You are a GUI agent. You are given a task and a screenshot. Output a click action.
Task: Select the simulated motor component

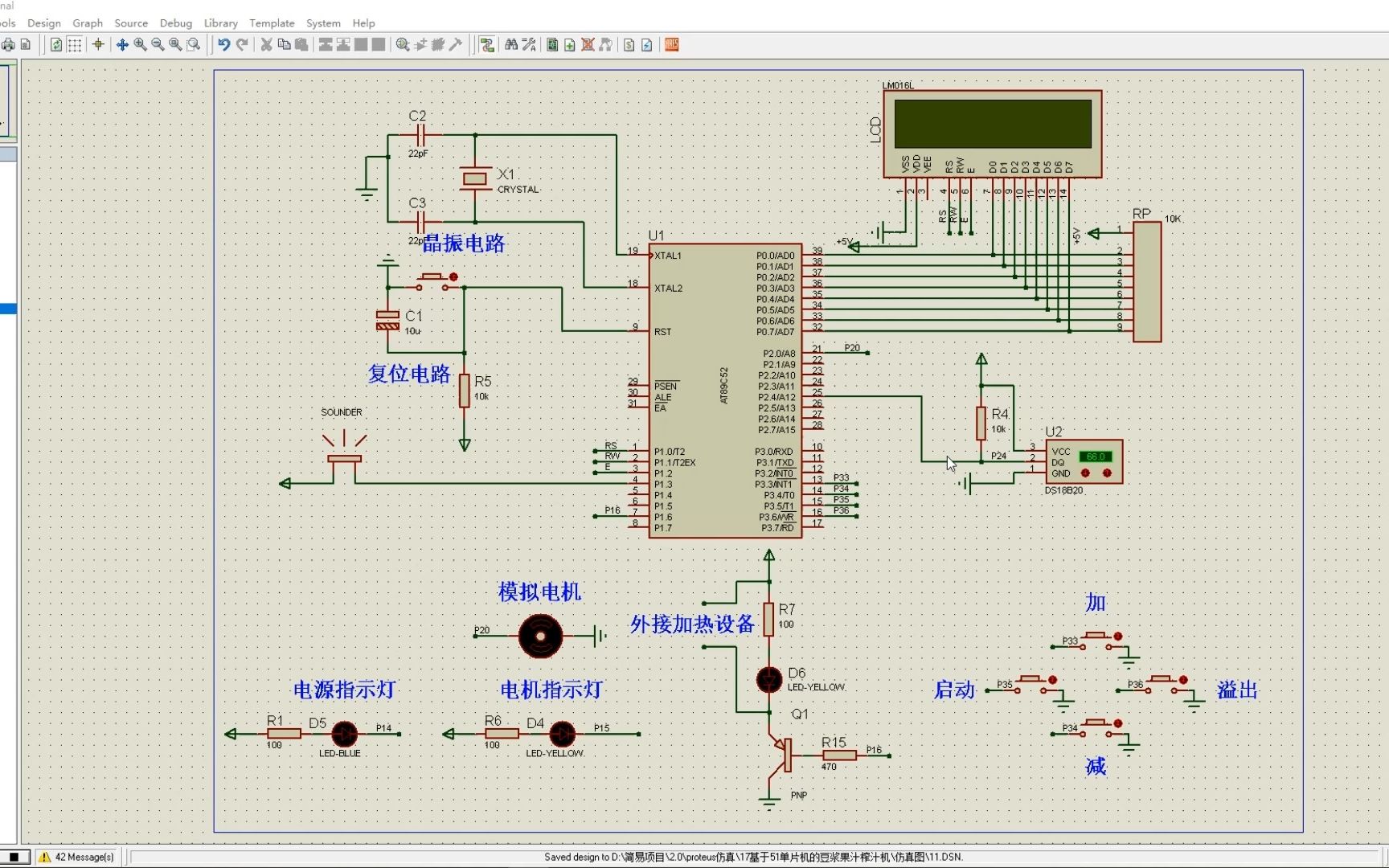click(x=540, y=637)
